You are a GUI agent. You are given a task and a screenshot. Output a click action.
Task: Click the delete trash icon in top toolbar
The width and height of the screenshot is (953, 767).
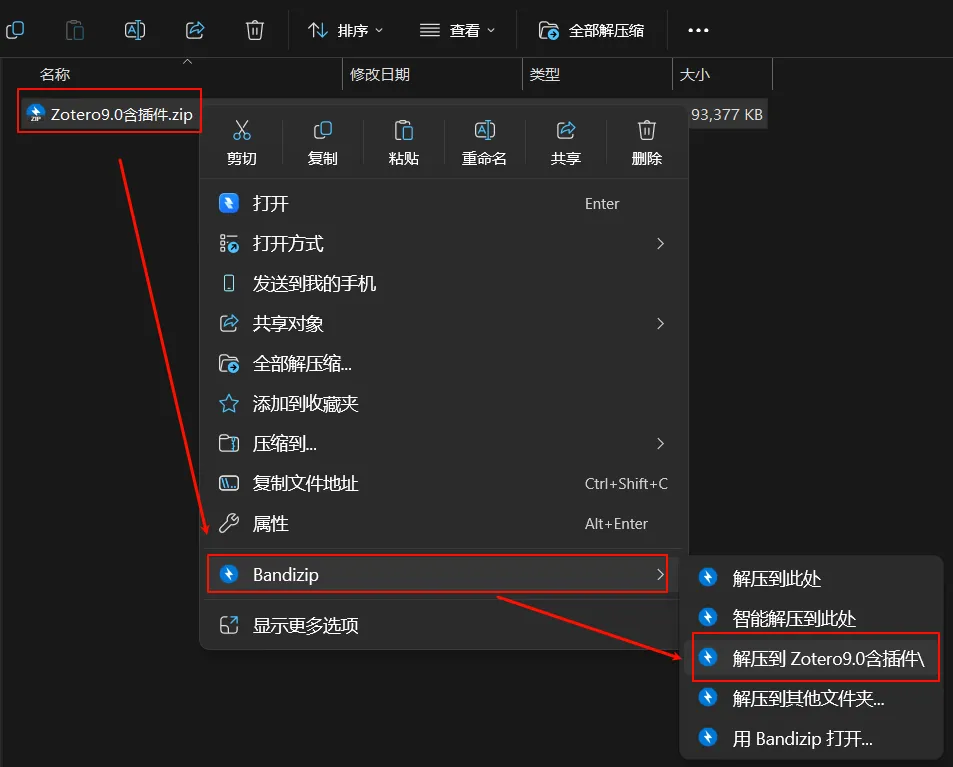click(255, 30)
